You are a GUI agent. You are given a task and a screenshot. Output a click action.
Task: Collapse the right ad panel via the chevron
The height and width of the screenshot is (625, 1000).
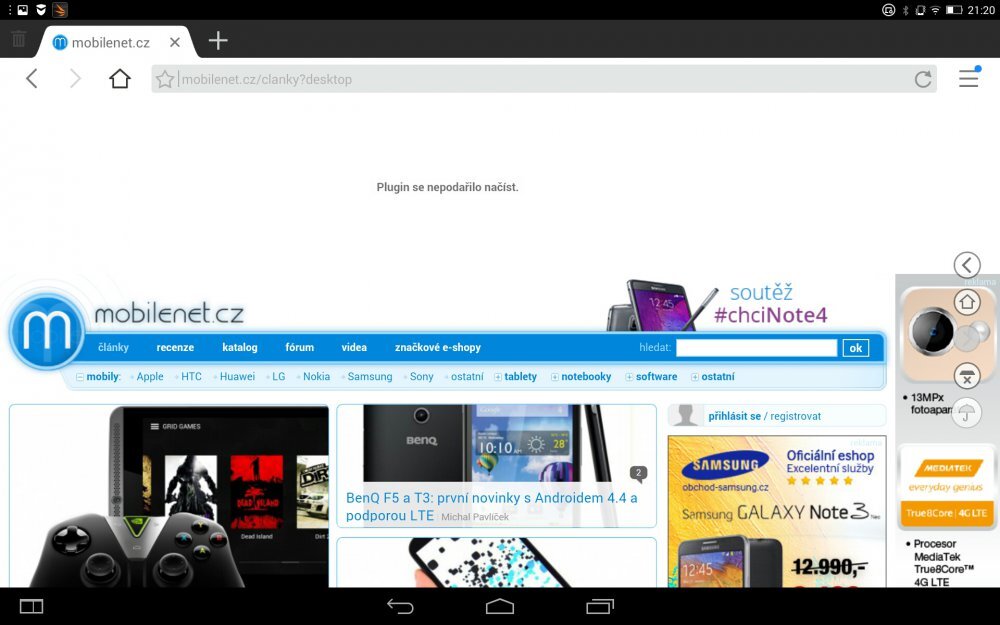point(967,264)
